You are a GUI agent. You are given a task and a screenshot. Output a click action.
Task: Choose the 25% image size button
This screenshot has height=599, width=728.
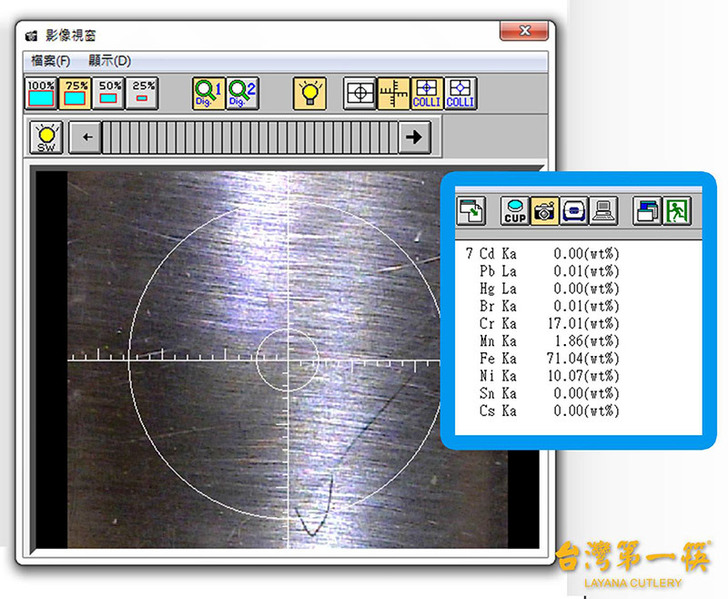click(x=143, y=93)
